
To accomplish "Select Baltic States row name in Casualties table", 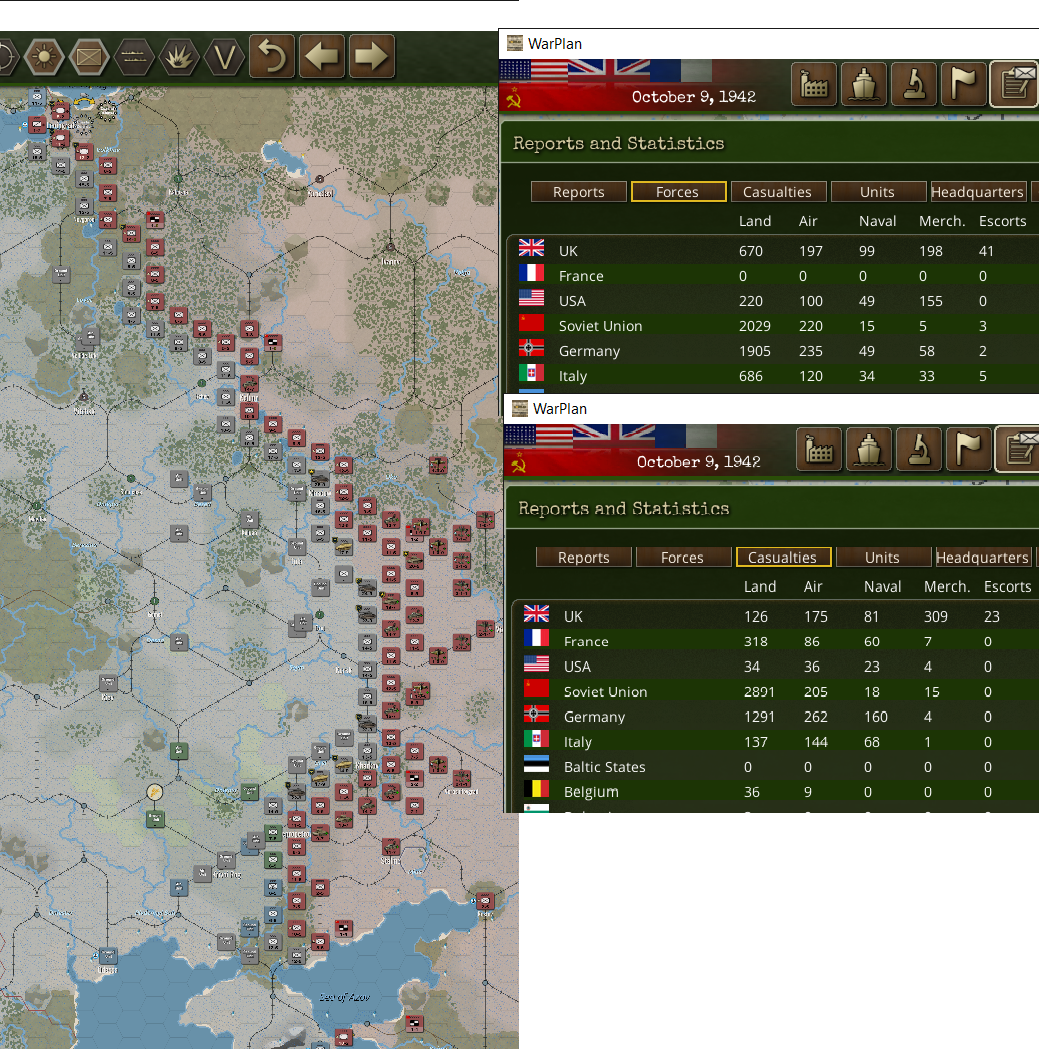I will [605, 767].
